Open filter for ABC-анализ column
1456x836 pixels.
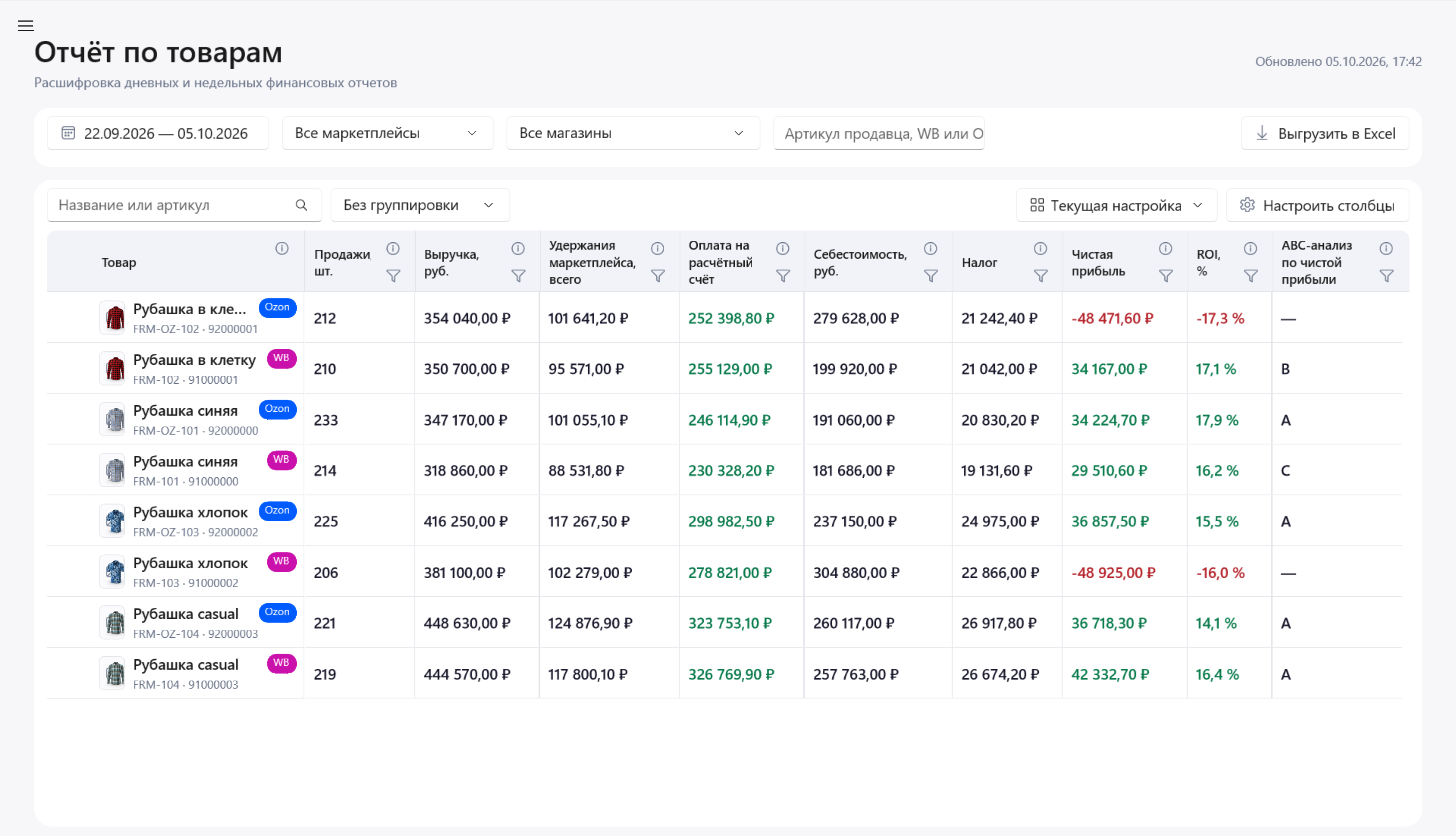pyautogui.click(x=1387, y=276)
